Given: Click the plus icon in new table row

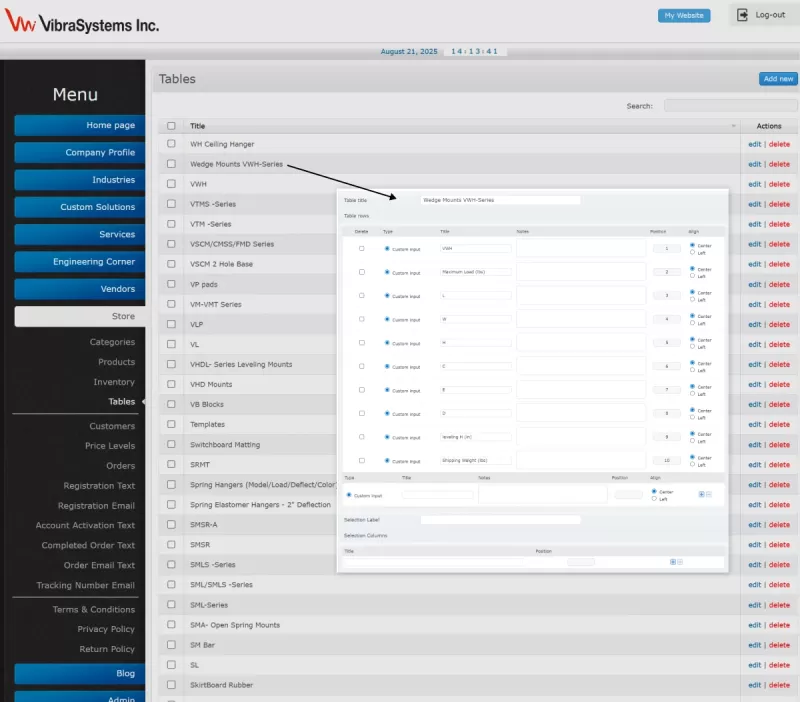Looking at the screenshot, I should (701, 494).
